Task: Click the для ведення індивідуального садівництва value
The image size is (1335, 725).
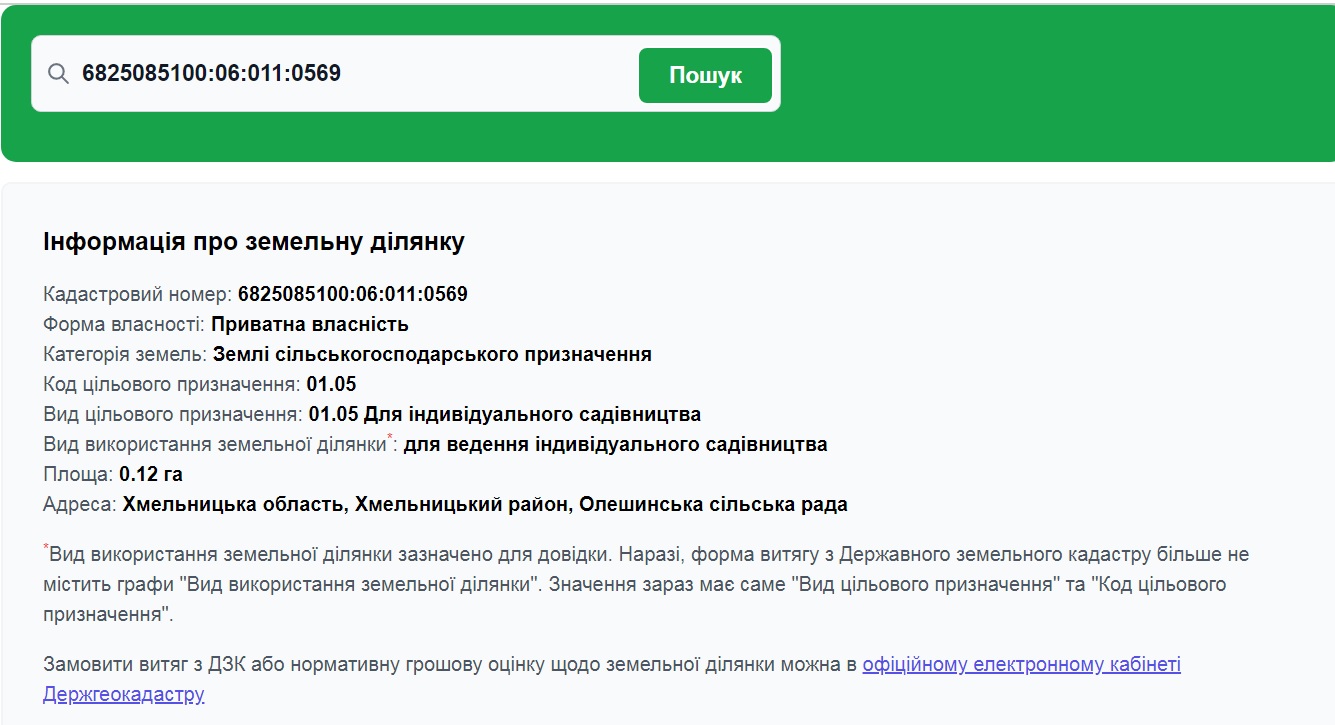Action: (x=615, y=444)
